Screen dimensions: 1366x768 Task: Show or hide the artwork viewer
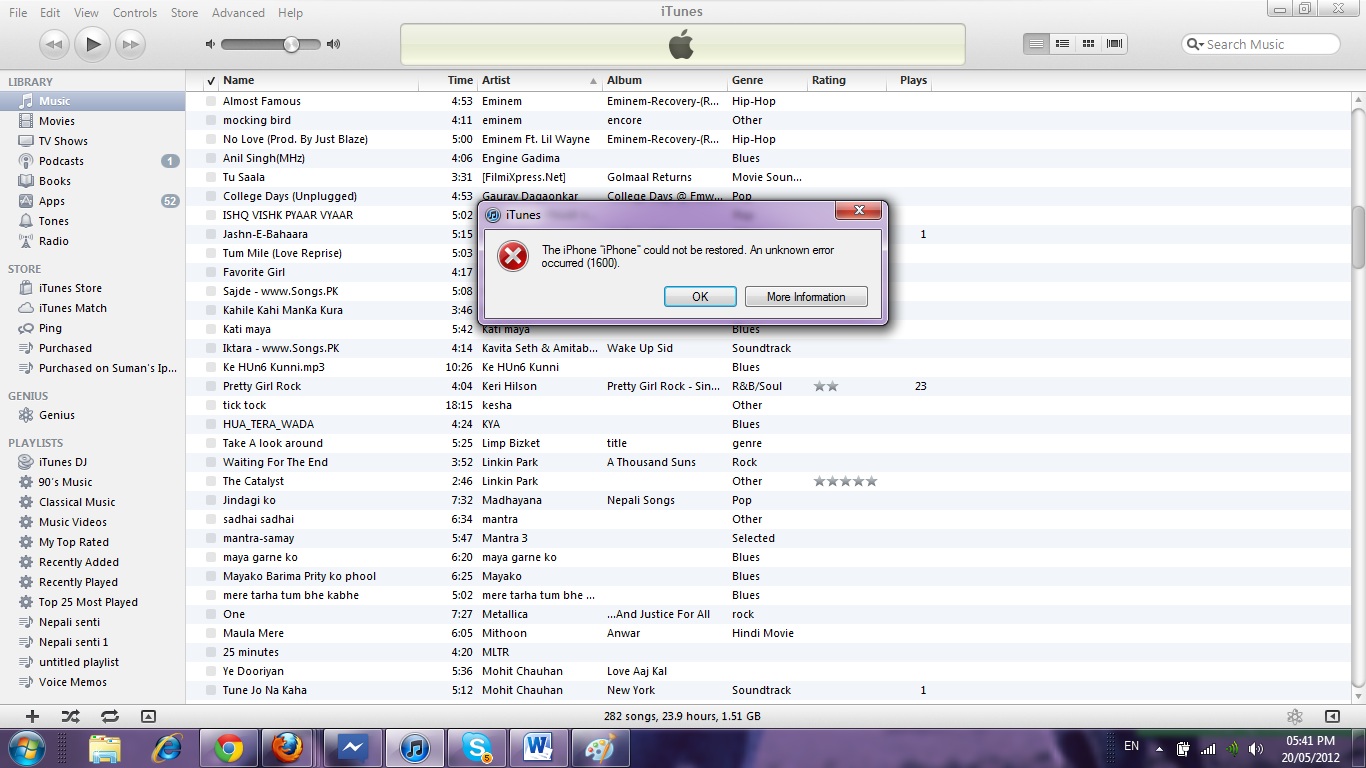tap(148, 716)
